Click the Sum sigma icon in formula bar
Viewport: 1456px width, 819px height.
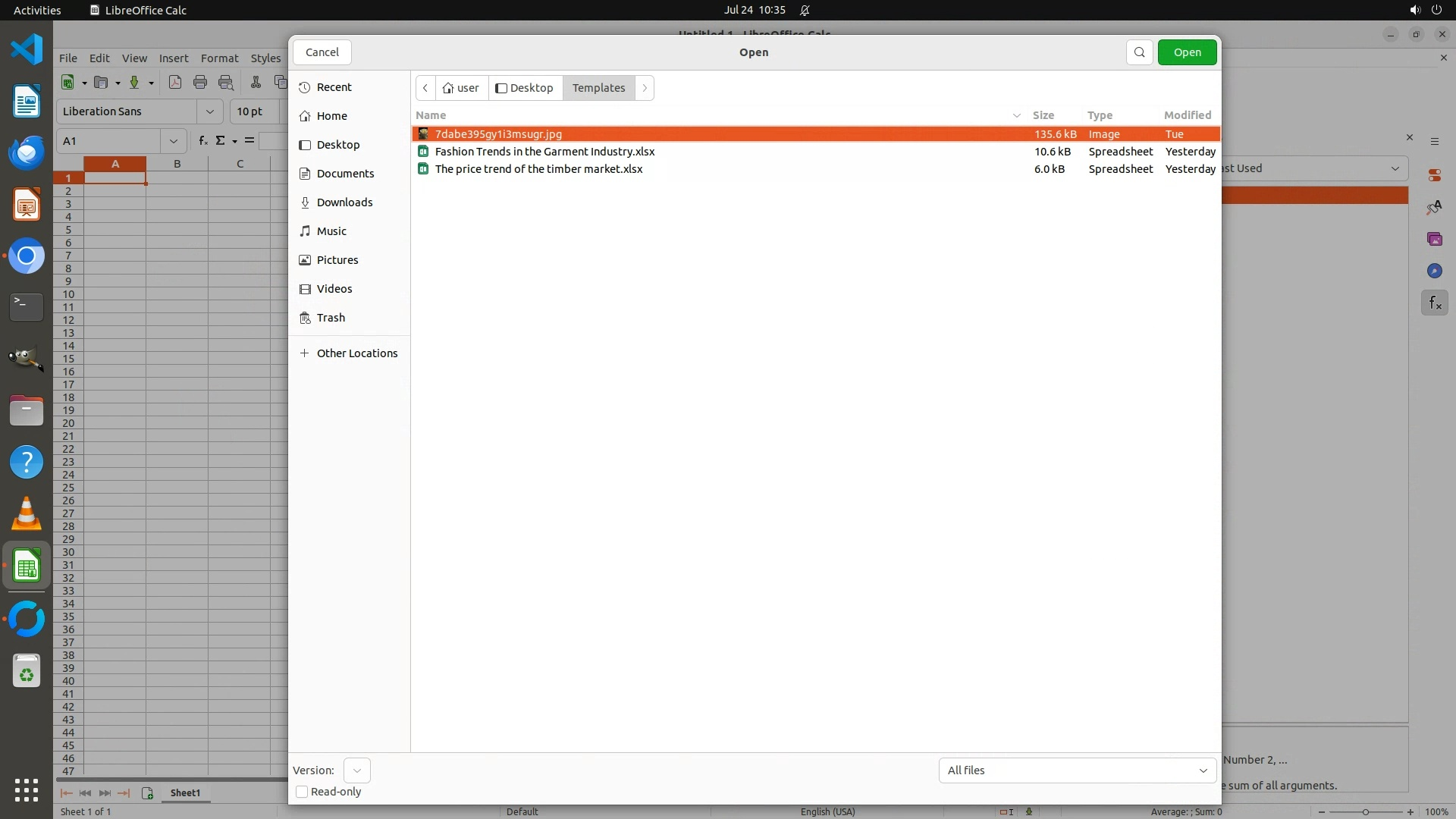(x=221, y=140)
